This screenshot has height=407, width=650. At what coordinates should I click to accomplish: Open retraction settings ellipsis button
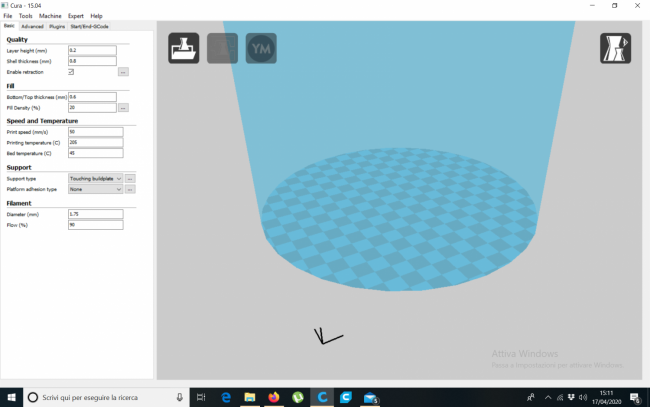pyautogui.click(x=123, y=72)
